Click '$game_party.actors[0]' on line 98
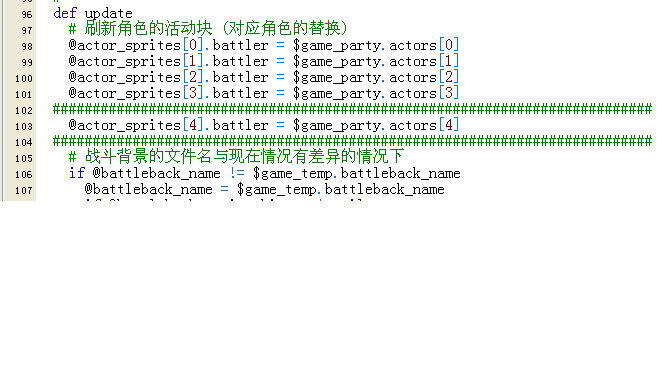The width and height of the screenshot is (666, 384). (376, 45)
